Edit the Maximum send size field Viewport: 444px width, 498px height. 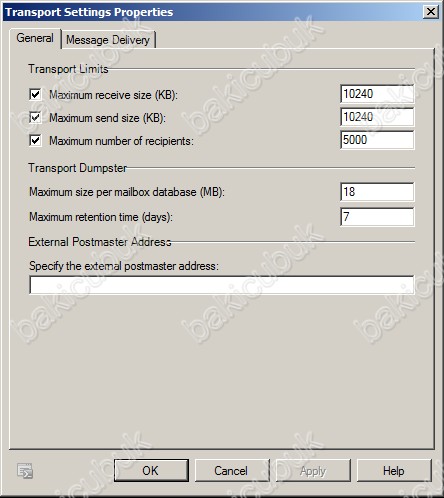[x=377, y=117]
